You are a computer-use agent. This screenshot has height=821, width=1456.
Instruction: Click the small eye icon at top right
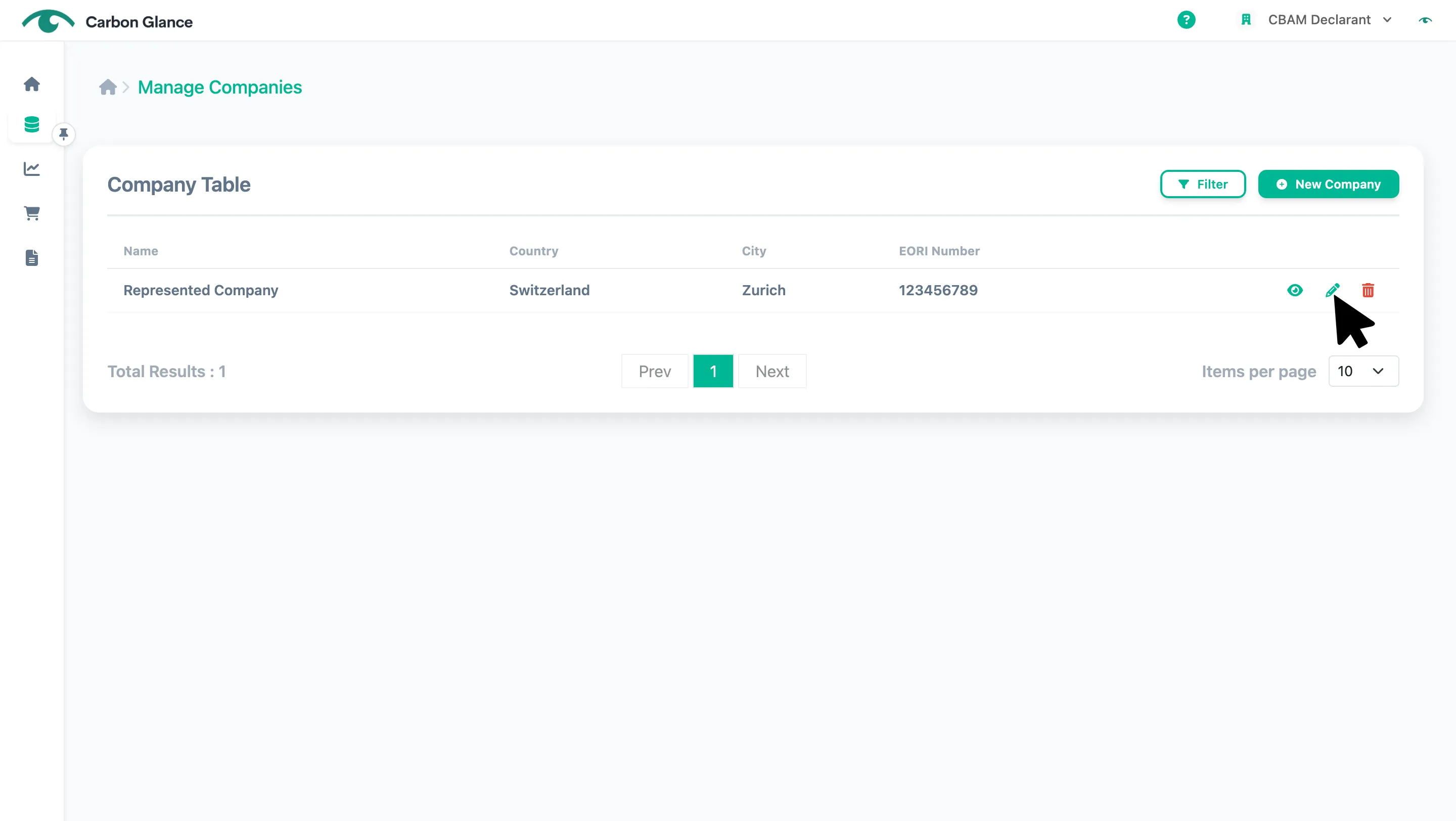pos(1425,20)
